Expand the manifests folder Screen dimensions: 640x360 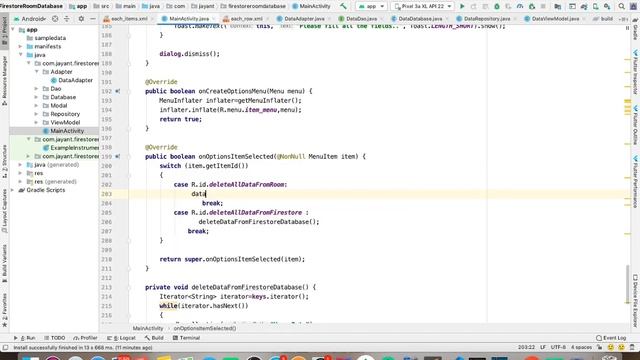(x=20, y=47)
